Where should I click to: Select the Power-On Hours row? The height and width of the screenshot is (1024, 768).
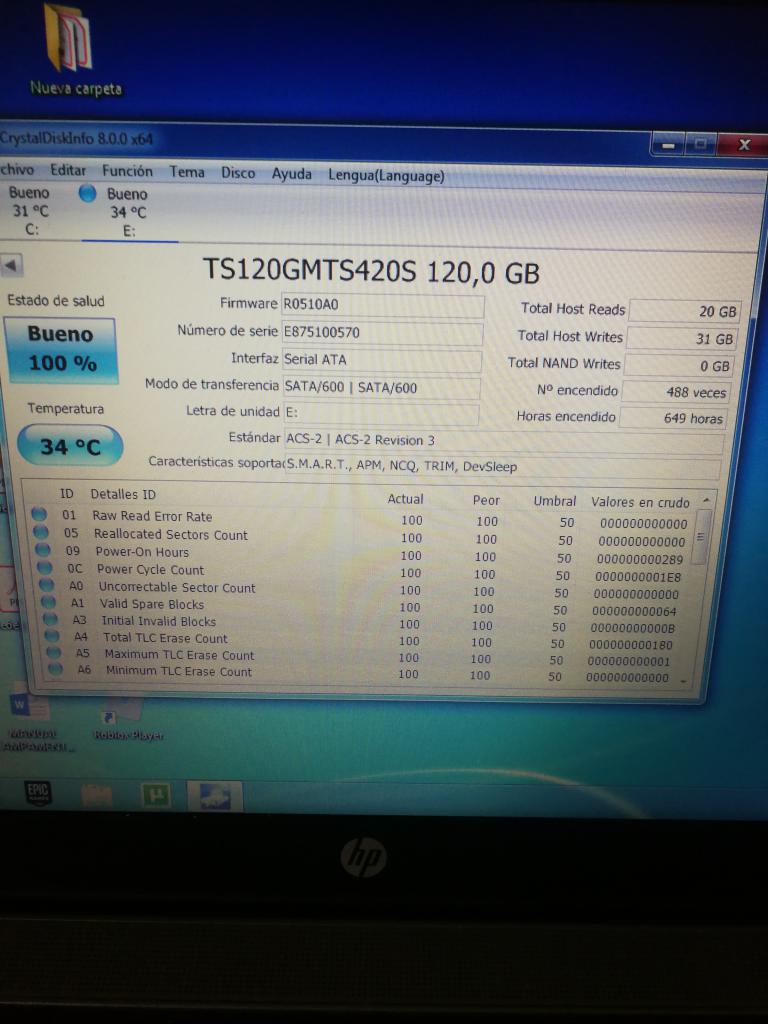click(360, 554)
